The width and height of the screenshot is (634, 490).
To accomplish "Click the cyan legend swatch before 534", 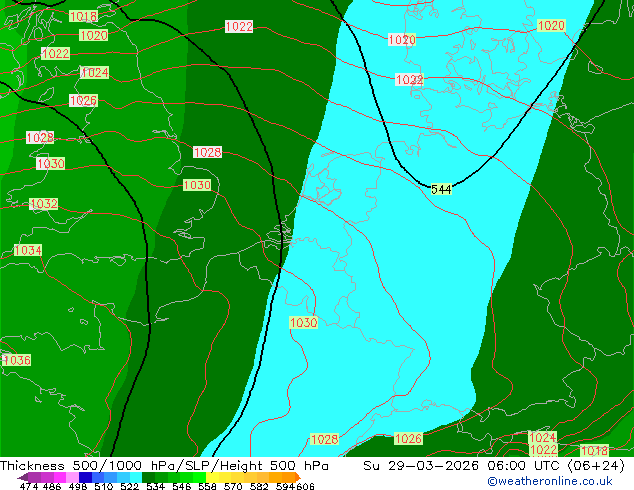I will pos(136,477).
